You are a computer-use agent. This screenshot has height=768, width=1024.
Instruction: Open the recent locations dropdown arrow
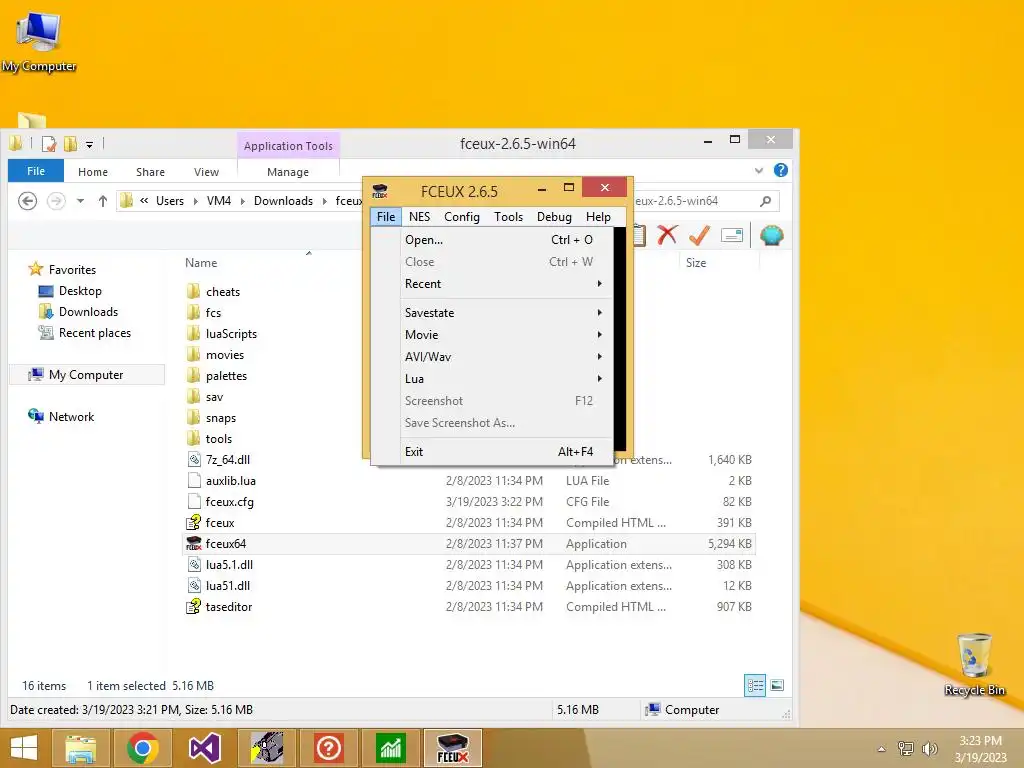80,201
